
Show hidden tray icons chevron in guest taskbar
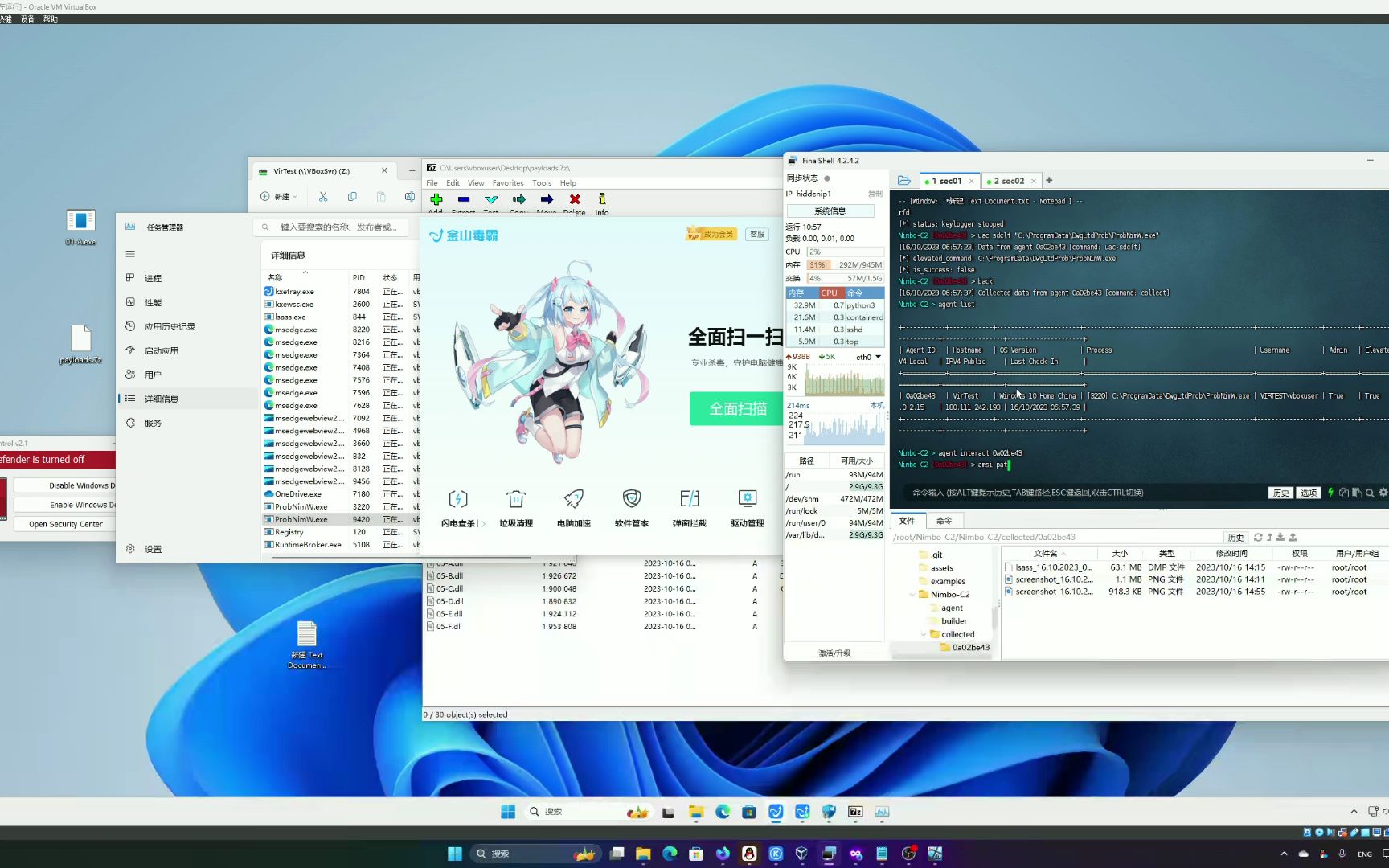[1354, 812]
